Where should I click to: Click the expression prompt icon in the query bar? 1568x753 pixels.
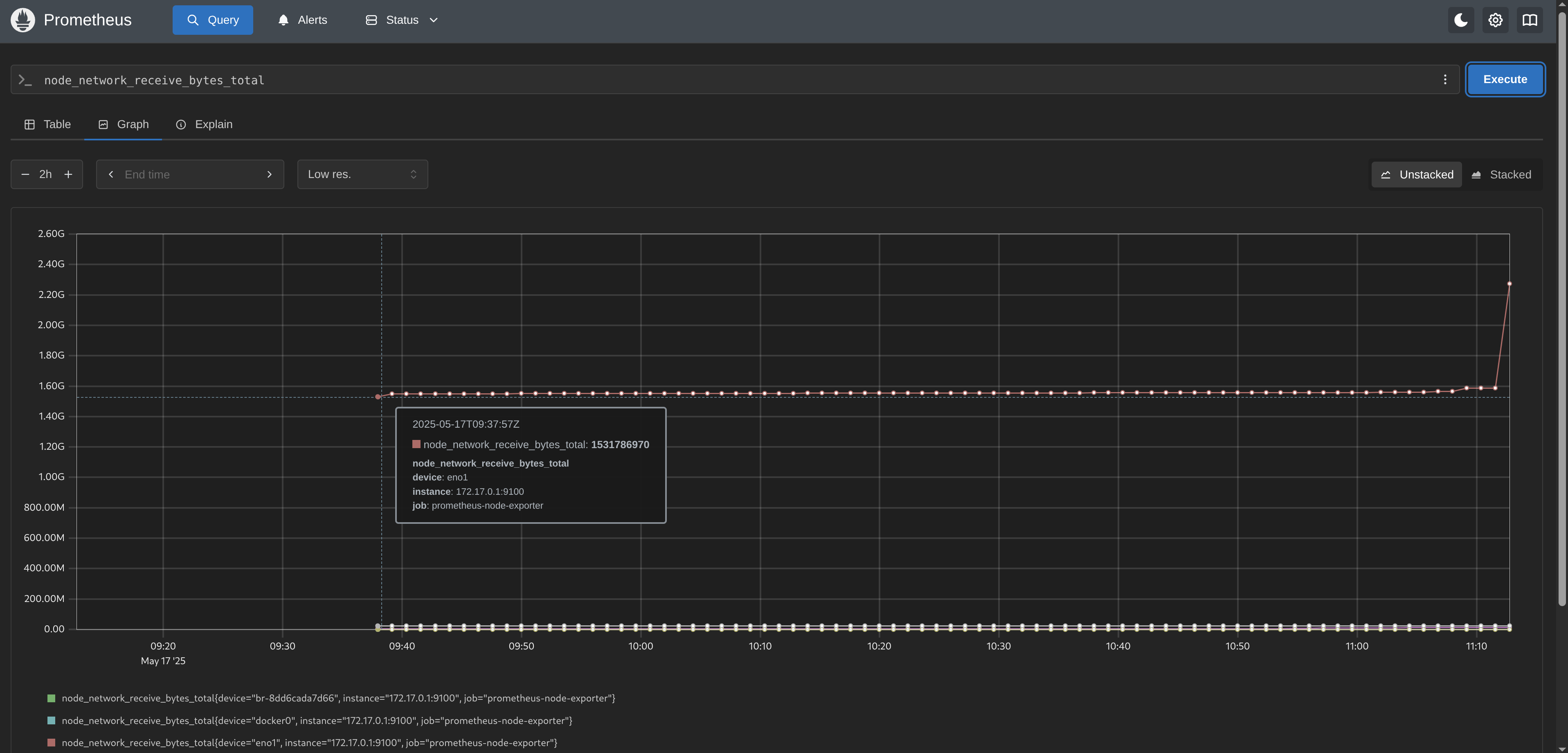(x=25, y=80)
